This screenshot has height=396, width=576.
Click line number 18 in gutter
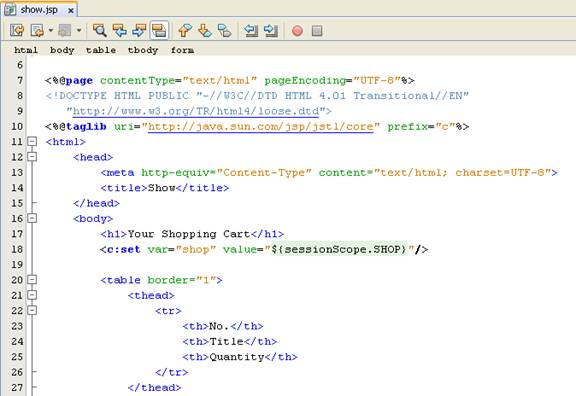click(x=17, y=249)
